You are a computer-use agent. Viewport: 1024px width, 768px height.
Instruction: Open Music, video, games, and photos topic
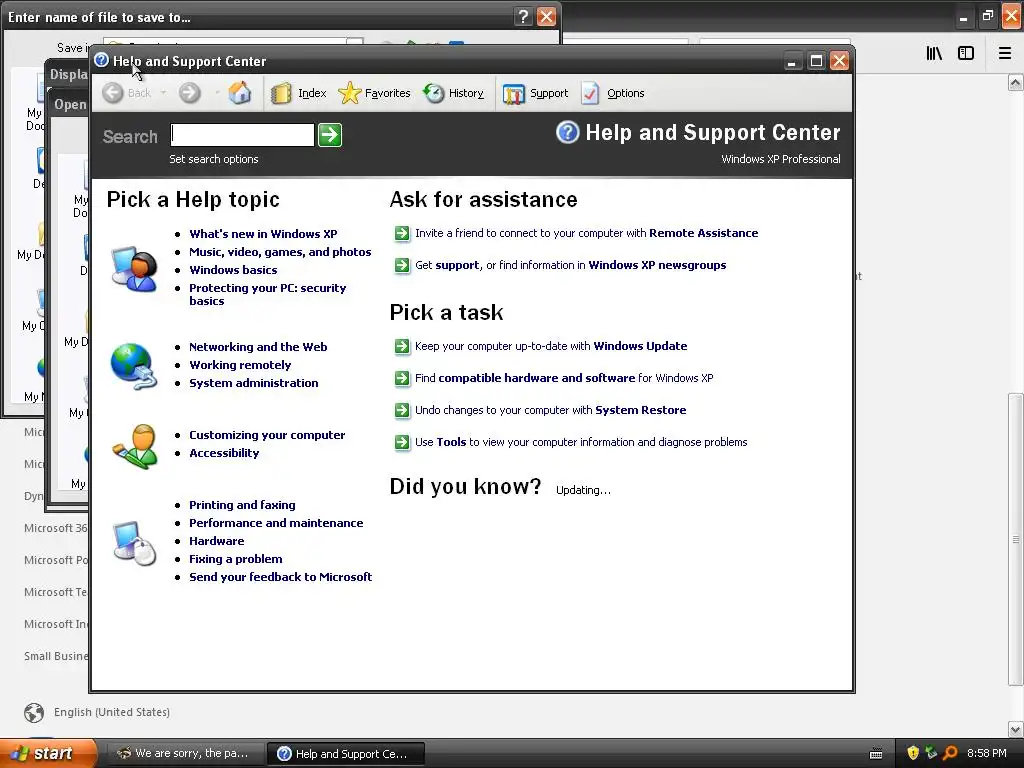[280, 252]
